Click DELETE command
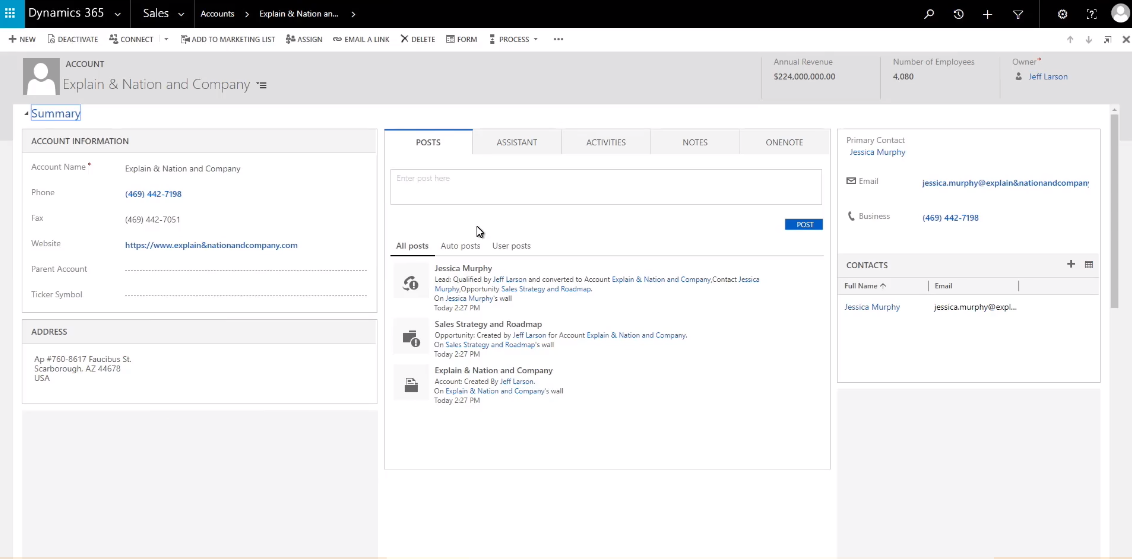 tap(417, 39)
